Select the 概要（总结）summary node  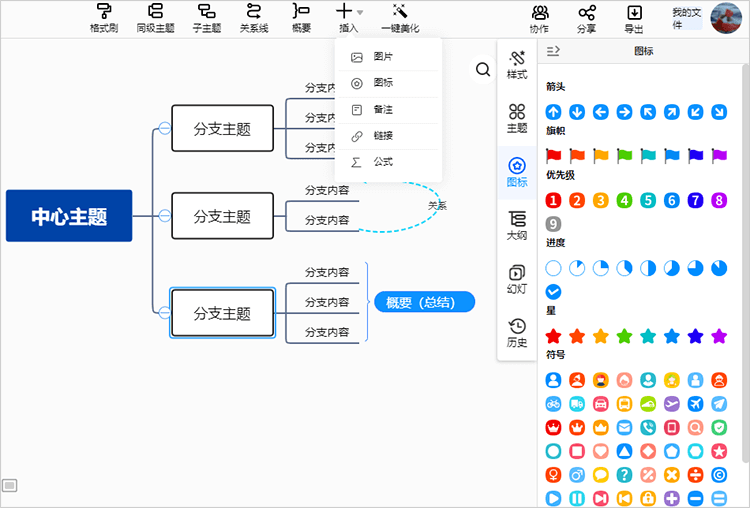click(424, 302)
